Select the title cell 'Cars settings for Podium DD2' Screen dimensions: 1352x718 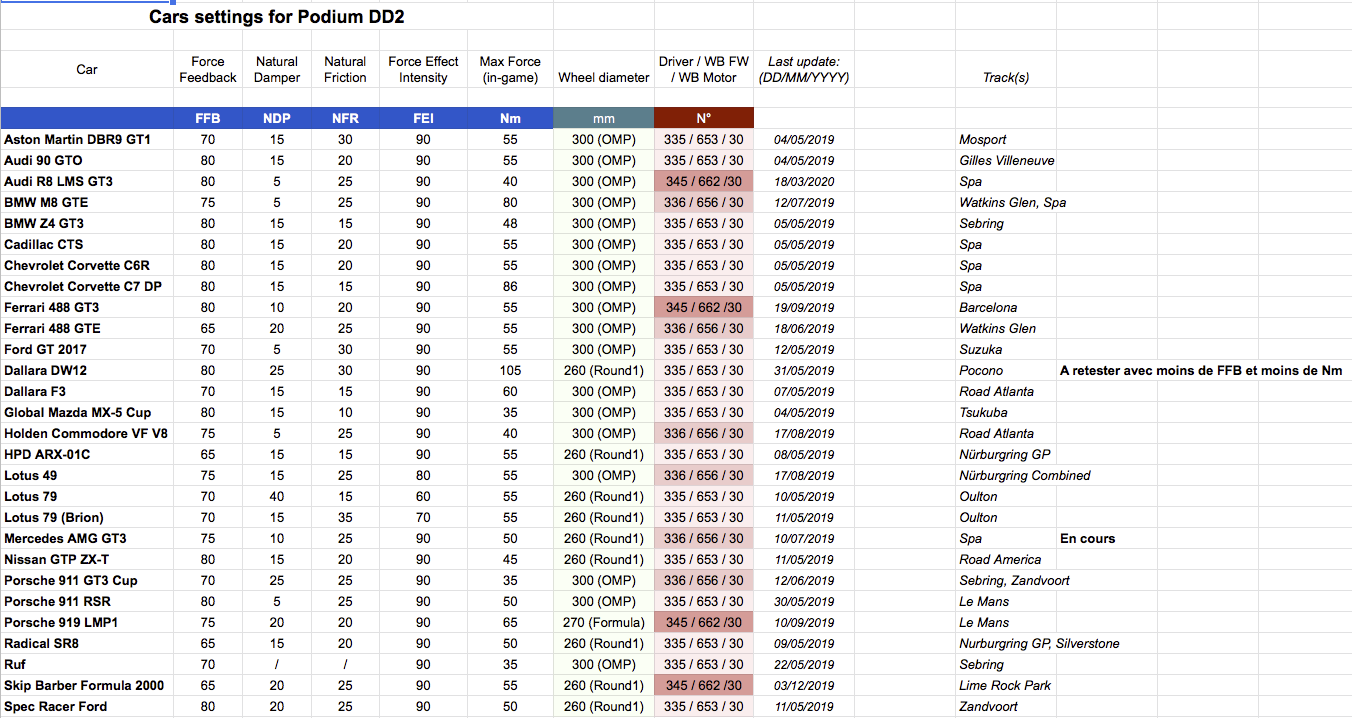tap(277, 17)
